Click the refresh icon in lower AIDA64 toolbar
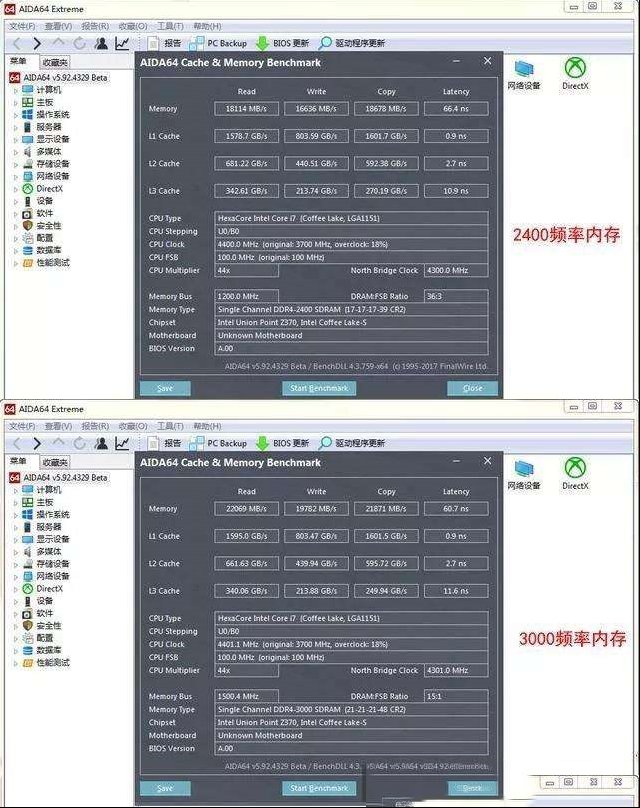Image resolution: width=640 pixels, height=808 pixels. tap(79, 443)
